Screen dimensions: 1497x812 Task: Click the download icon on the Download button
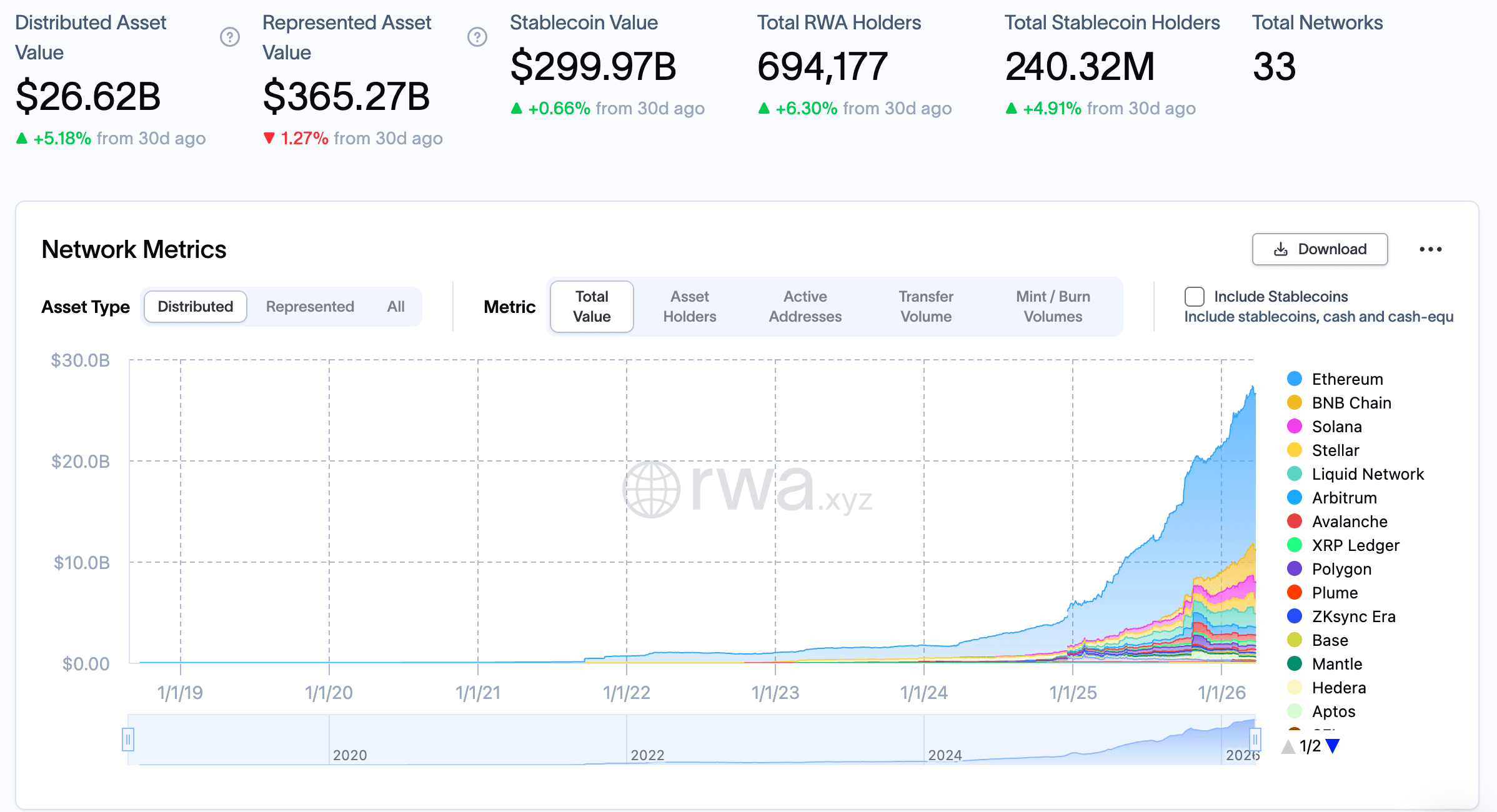click(x=1280, y=249)
